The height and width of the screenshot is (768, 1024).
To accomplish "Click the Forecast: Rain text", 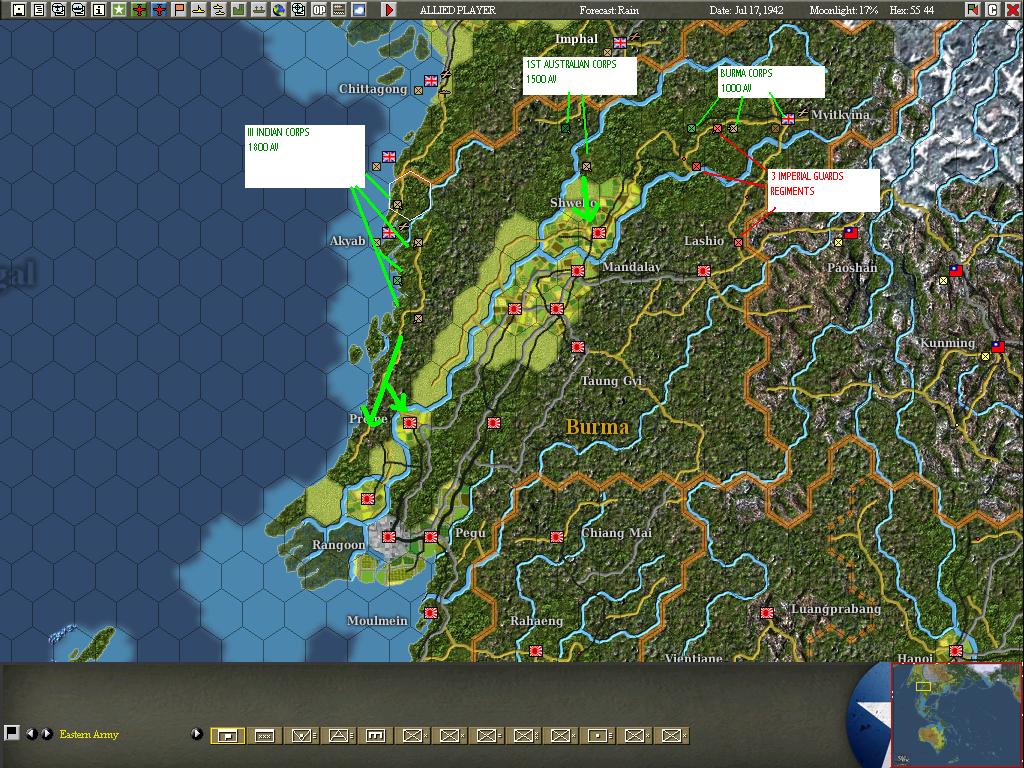I will [609, 10].
